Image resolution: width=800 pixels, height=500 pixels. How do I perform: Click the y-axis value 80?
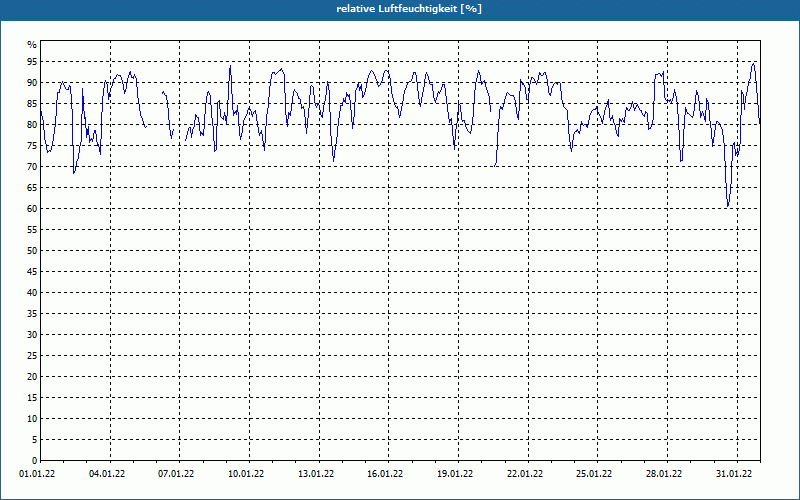32,124
